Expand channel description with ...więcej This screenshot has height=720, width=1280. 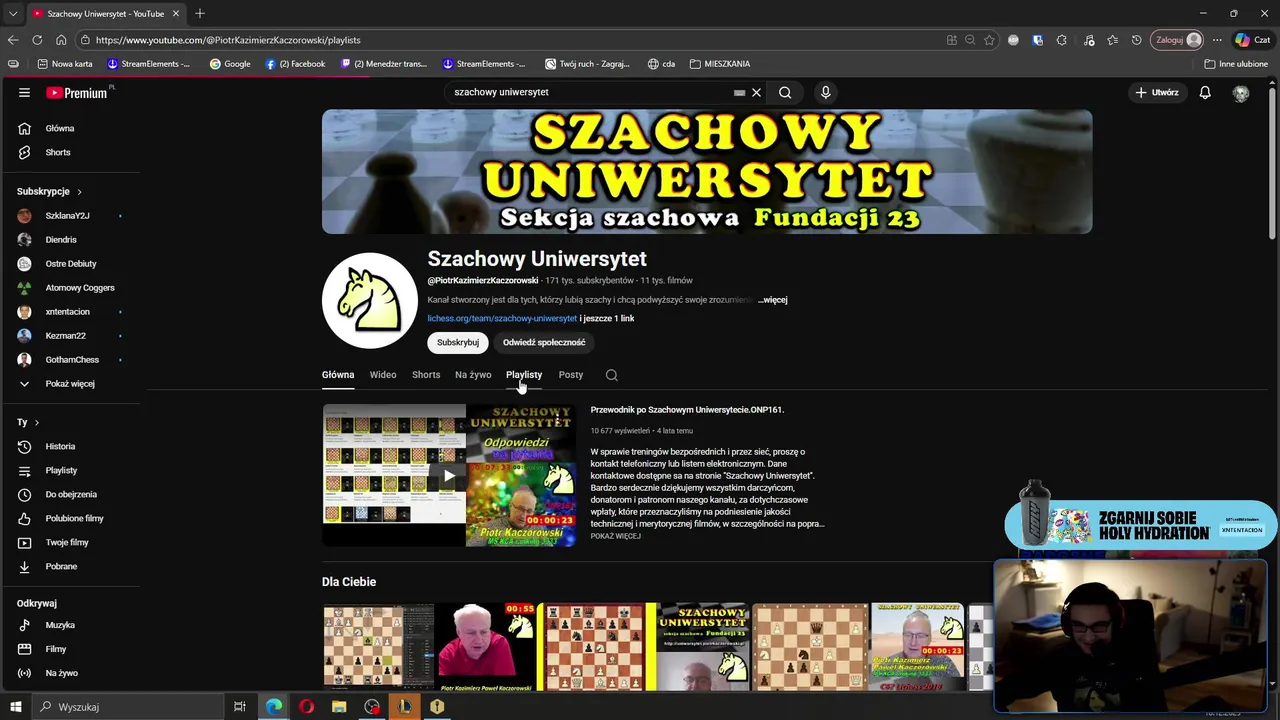[x=773, y=300]
